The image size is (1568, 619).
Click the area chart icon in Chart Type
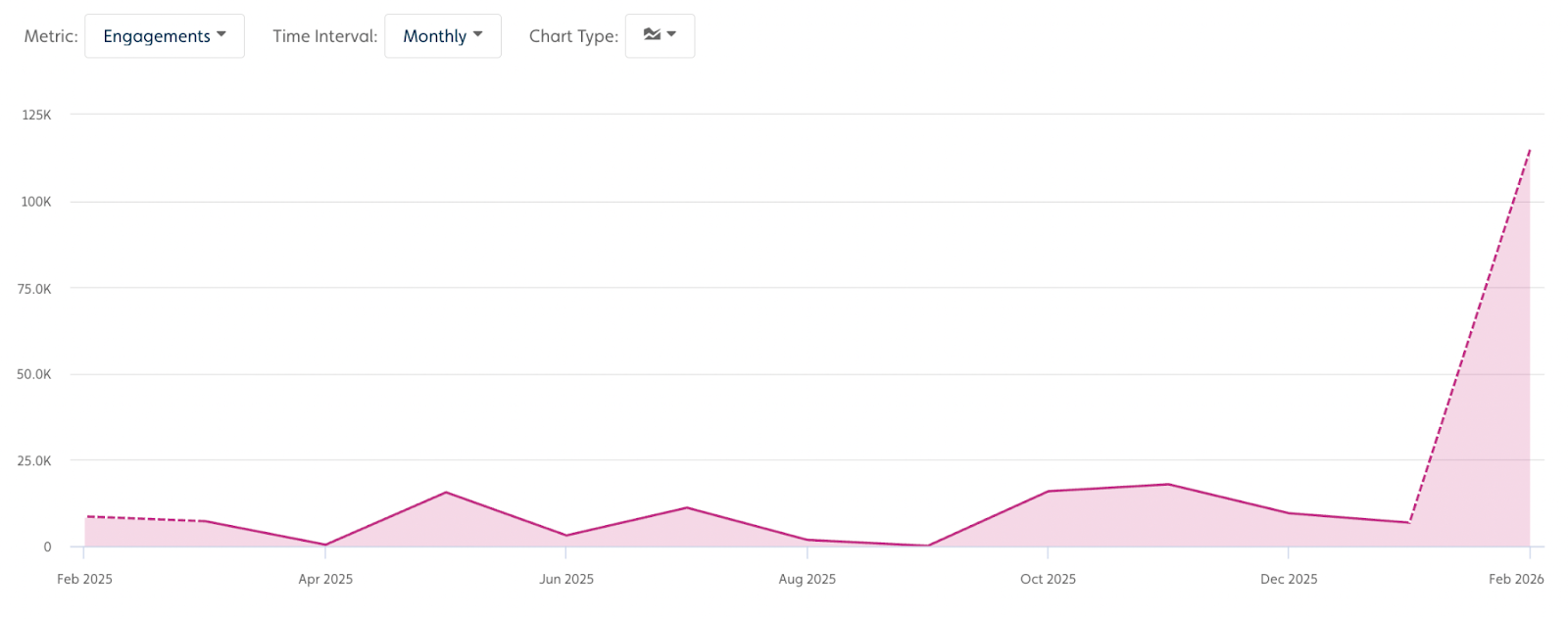coord(652,35)
